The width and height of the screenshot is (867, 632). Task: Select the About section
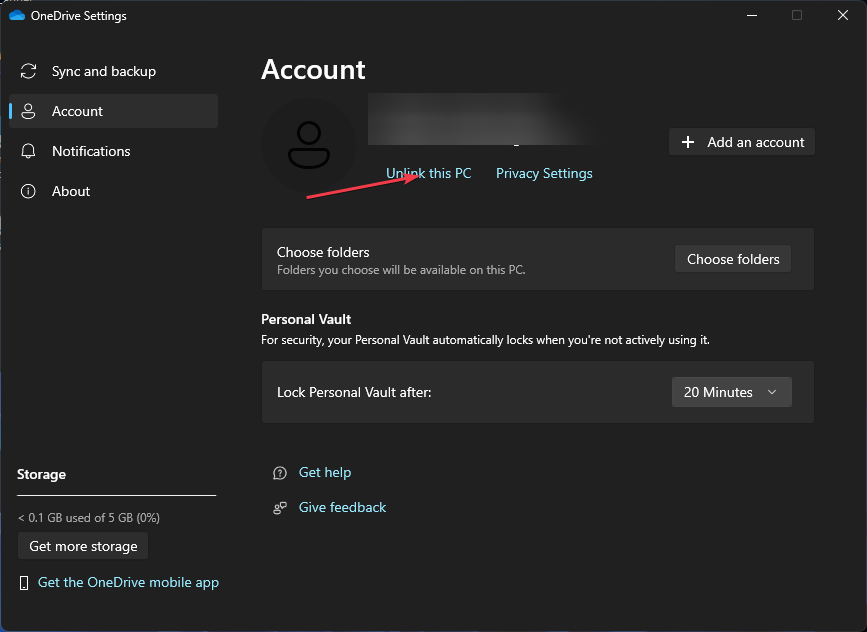[x=71, y=192]
